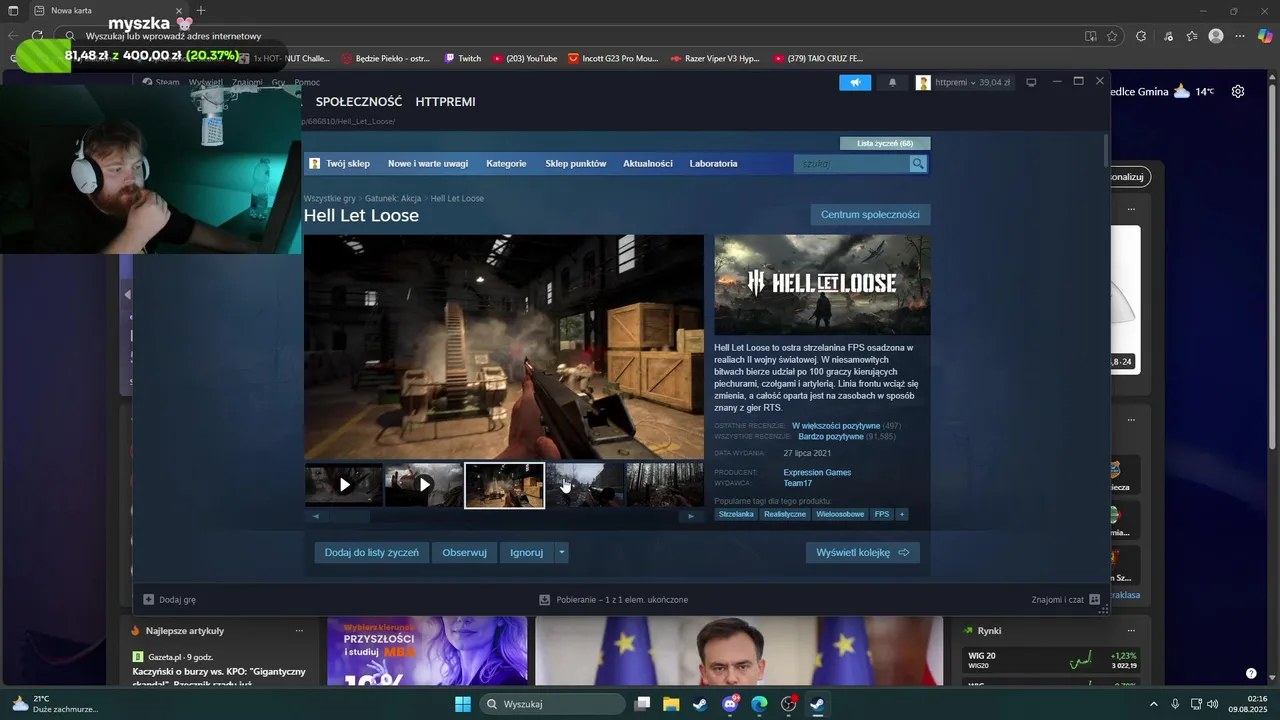Click the Hell Let Loose header capsule image

822,285
